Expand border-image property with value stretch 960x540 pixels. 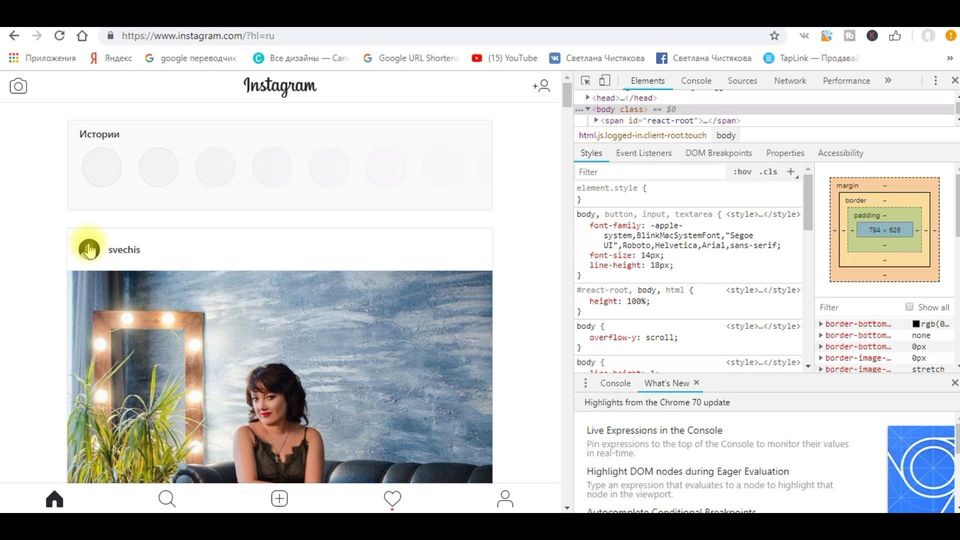(x=821, y=369)
